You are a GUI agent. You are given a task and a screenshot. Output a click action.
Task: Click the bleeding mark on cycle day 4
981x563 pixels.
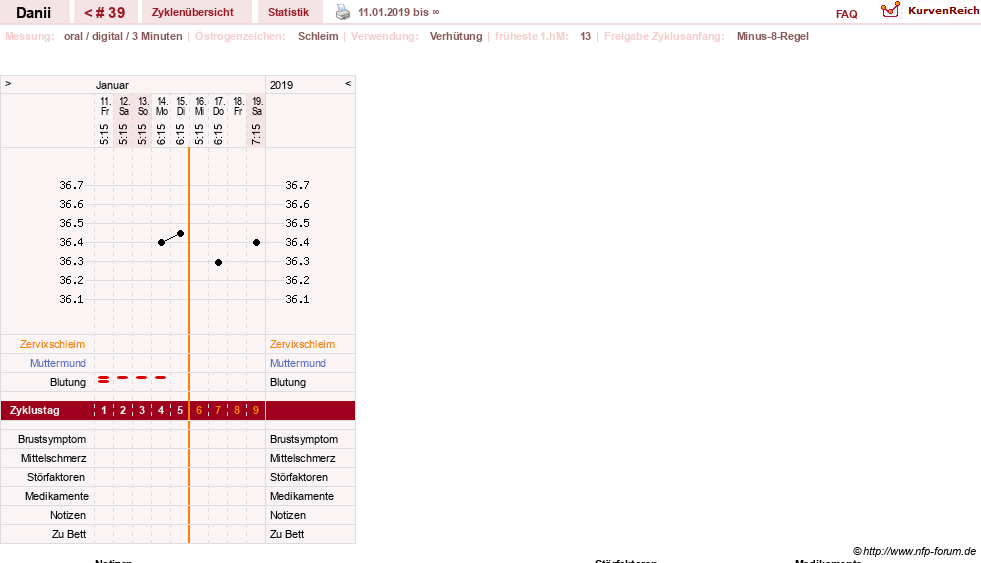click(161, 378)
